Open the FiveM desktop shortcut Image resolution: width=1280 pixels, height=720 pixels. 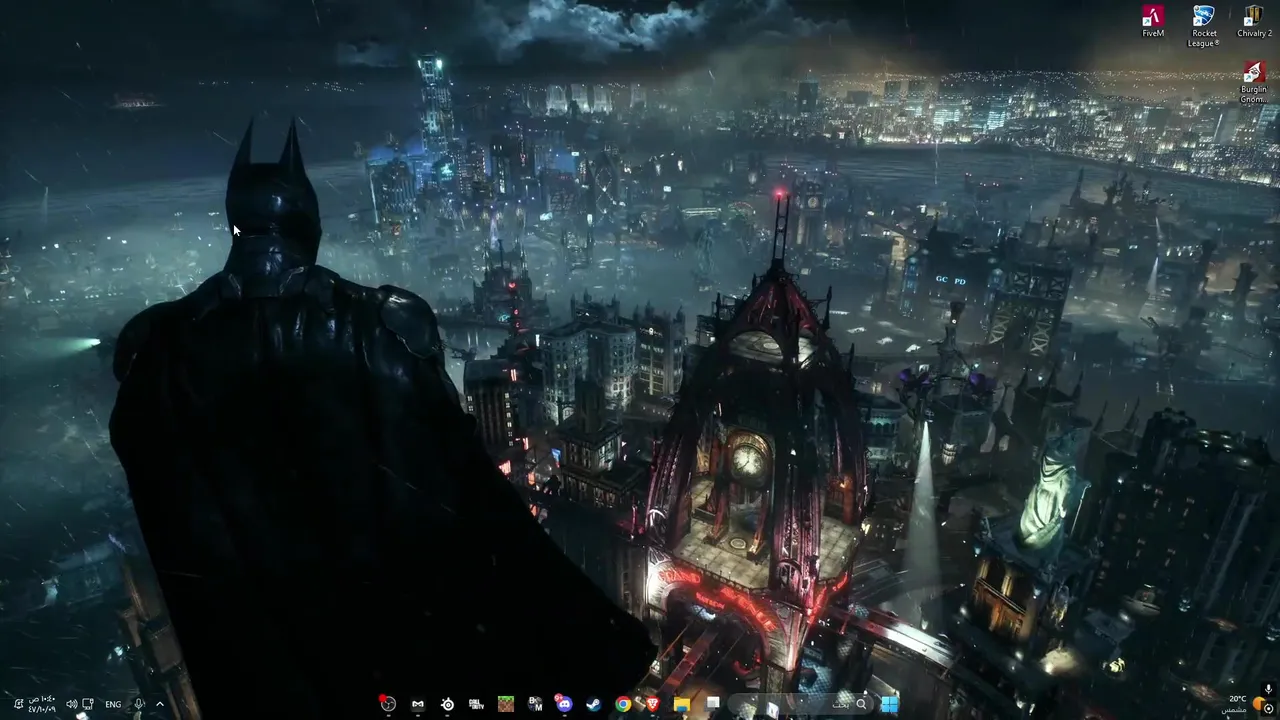tap(1153, 22)
